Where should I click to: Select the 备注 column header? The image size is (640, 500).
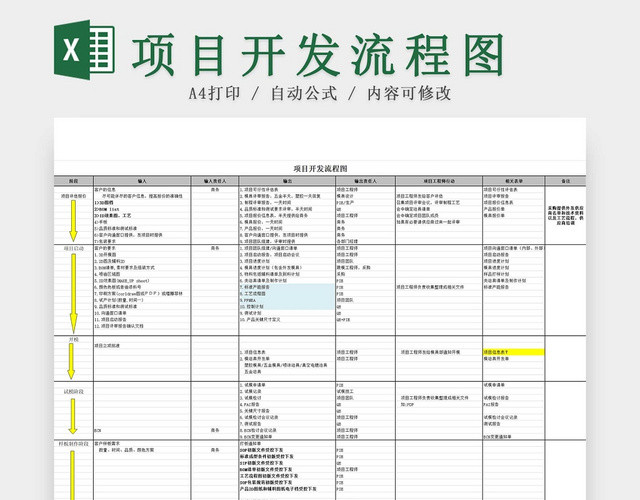pyautogui.click(x=565, y=181)
